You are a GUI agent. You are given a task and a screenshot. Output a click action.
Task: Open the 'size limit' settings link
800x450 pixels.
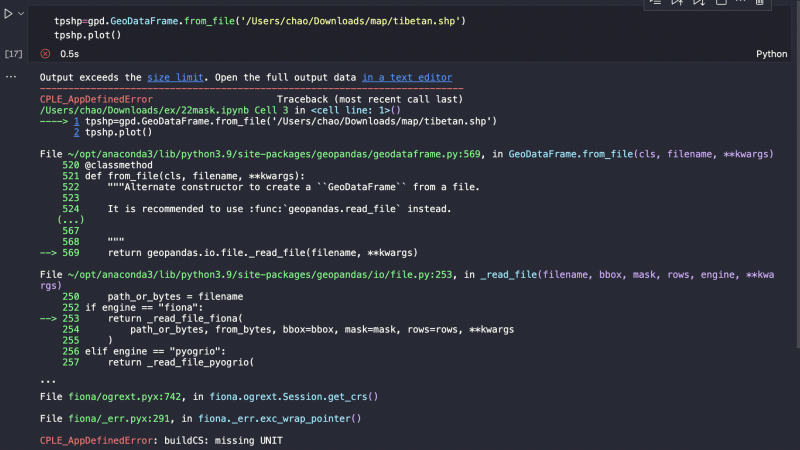tap(174, 77)
